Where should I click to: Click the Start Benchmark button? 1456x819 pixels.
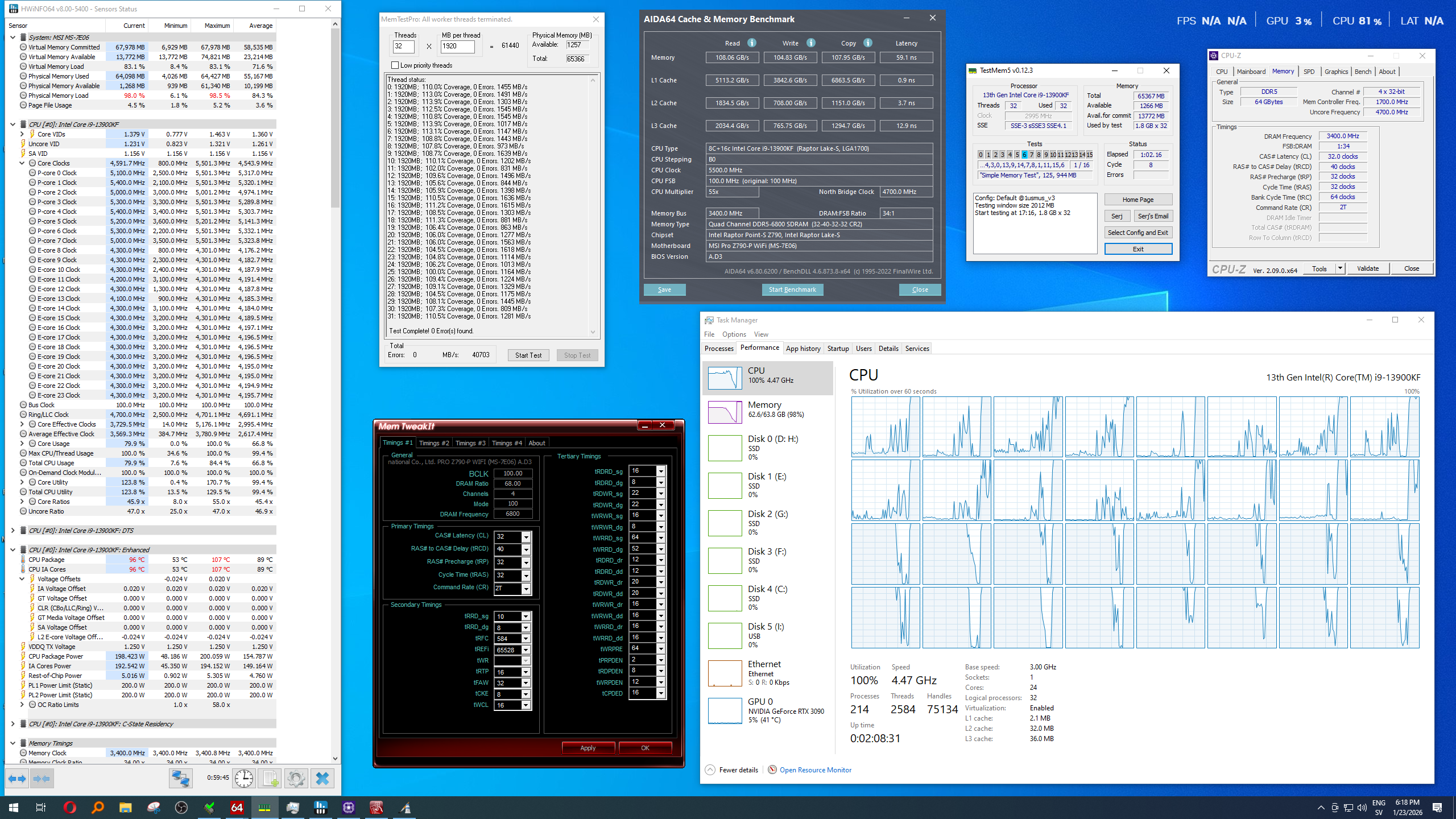point(792,289)
